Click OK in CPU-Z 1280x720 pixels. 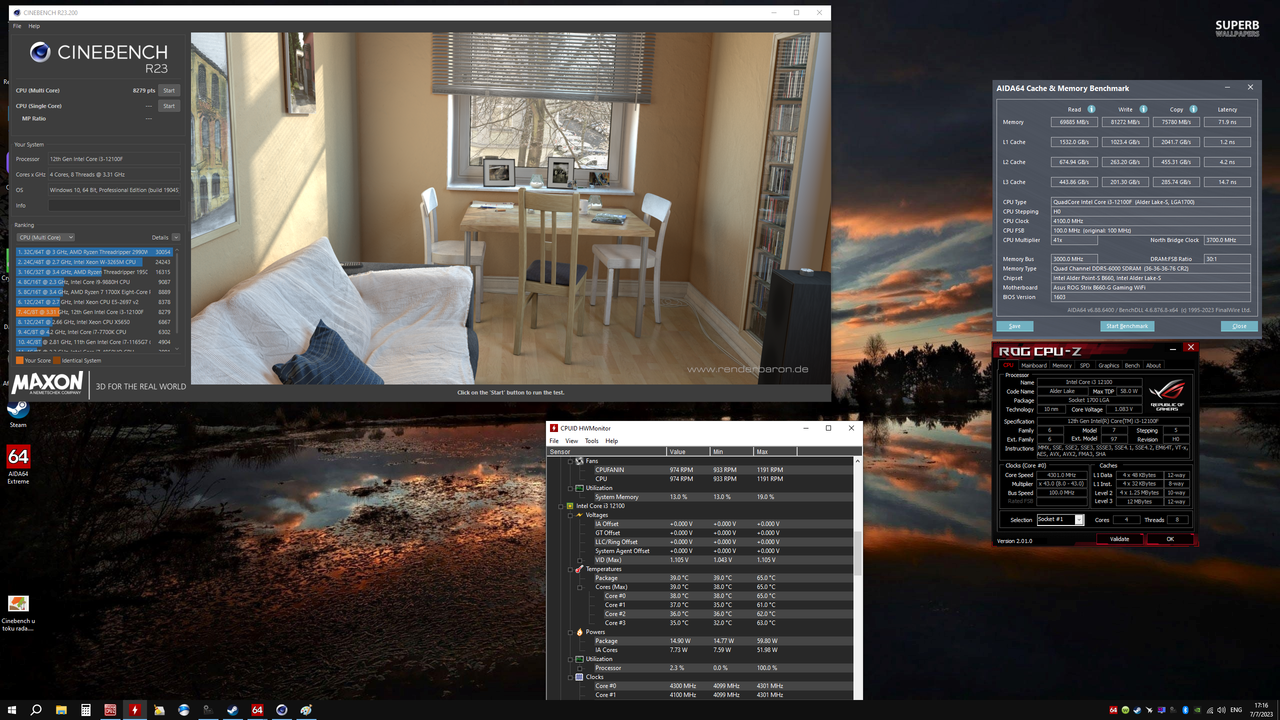(x=1170, y=539)
